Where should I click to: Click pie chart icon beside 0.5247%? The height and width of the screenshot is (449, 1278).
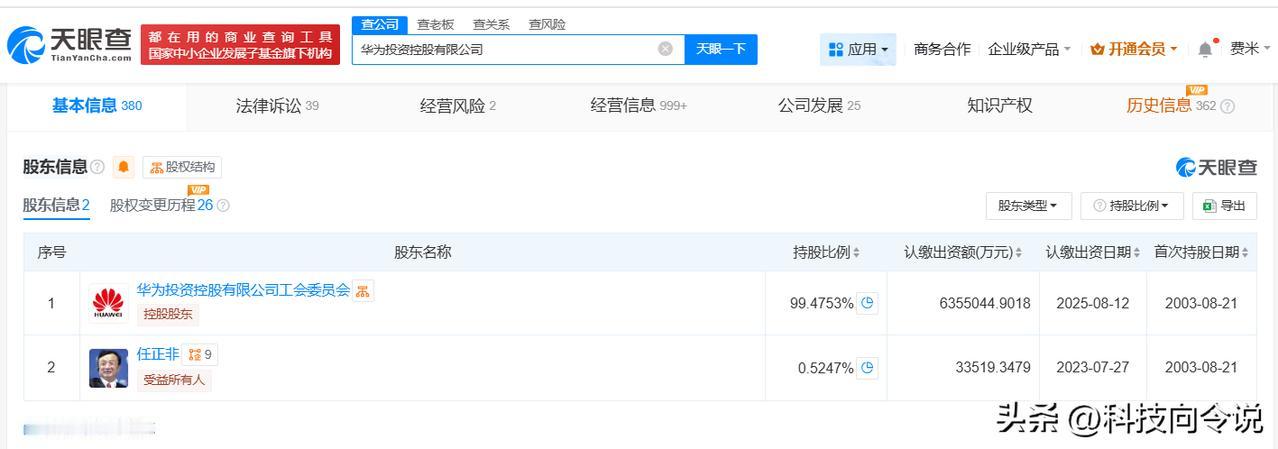point(867,368)
